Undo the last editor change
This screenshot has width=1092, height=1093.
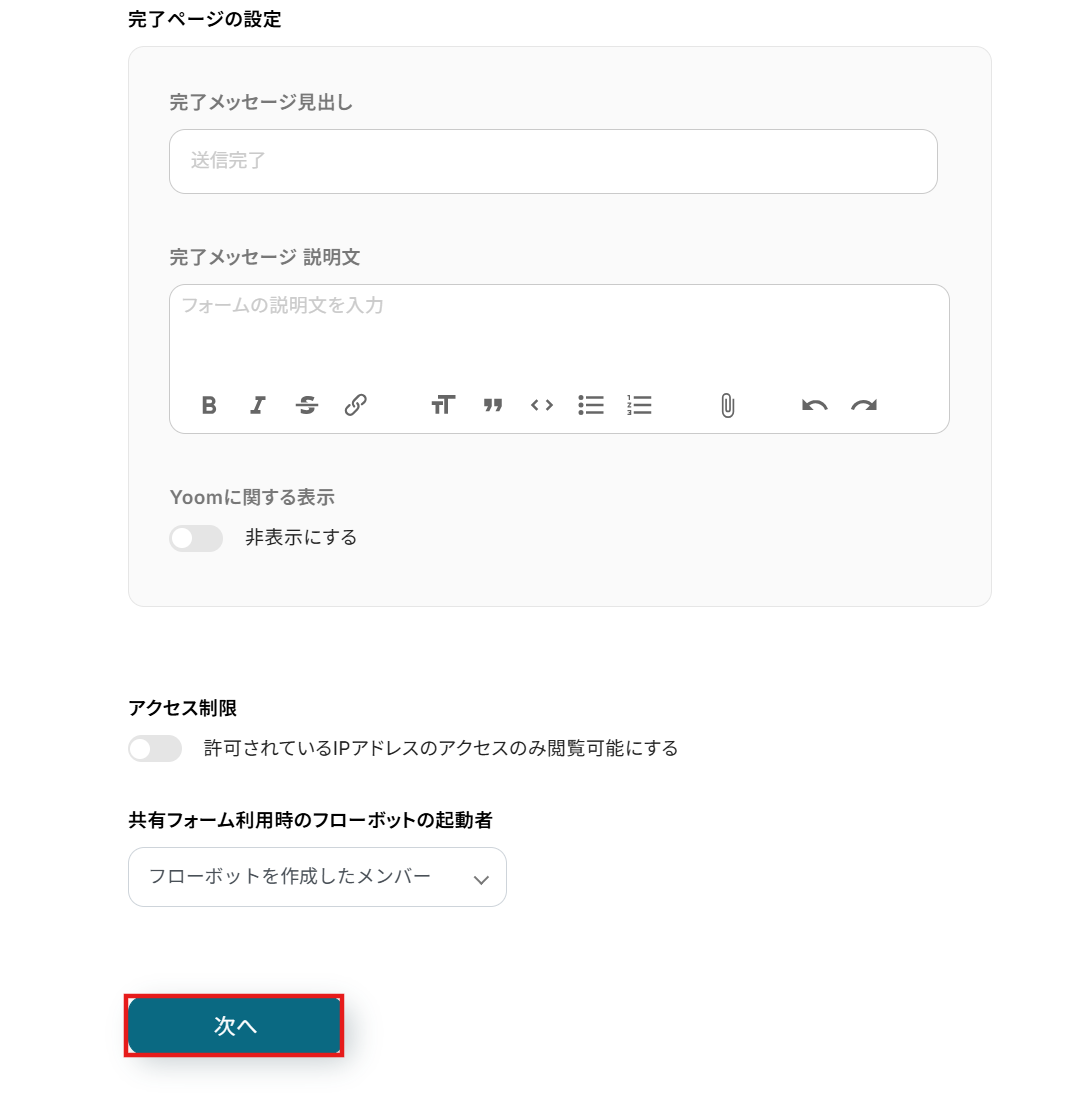(x=815, y=405)
